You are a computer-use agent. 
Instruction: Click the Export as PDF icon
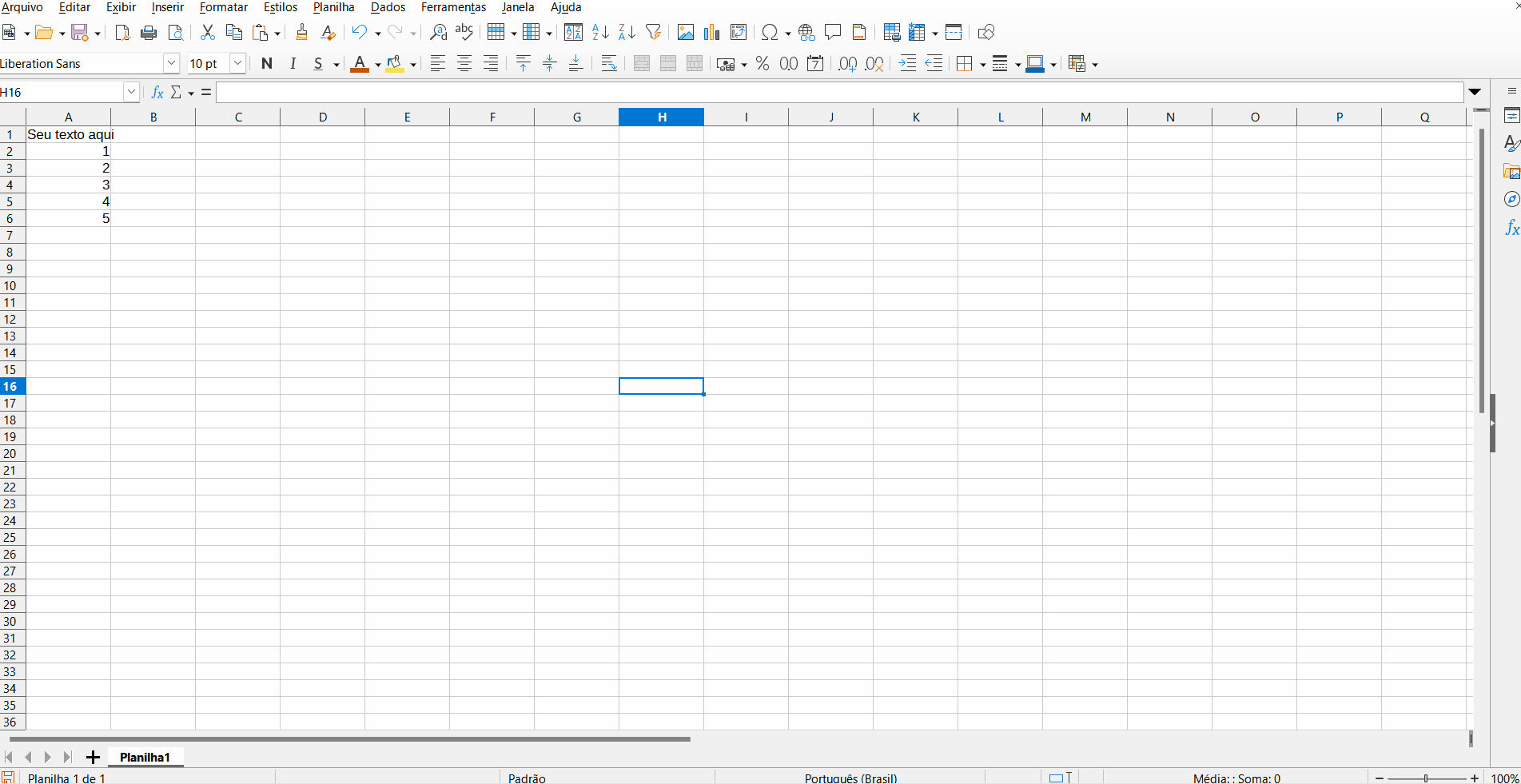[x=122, y=32]
